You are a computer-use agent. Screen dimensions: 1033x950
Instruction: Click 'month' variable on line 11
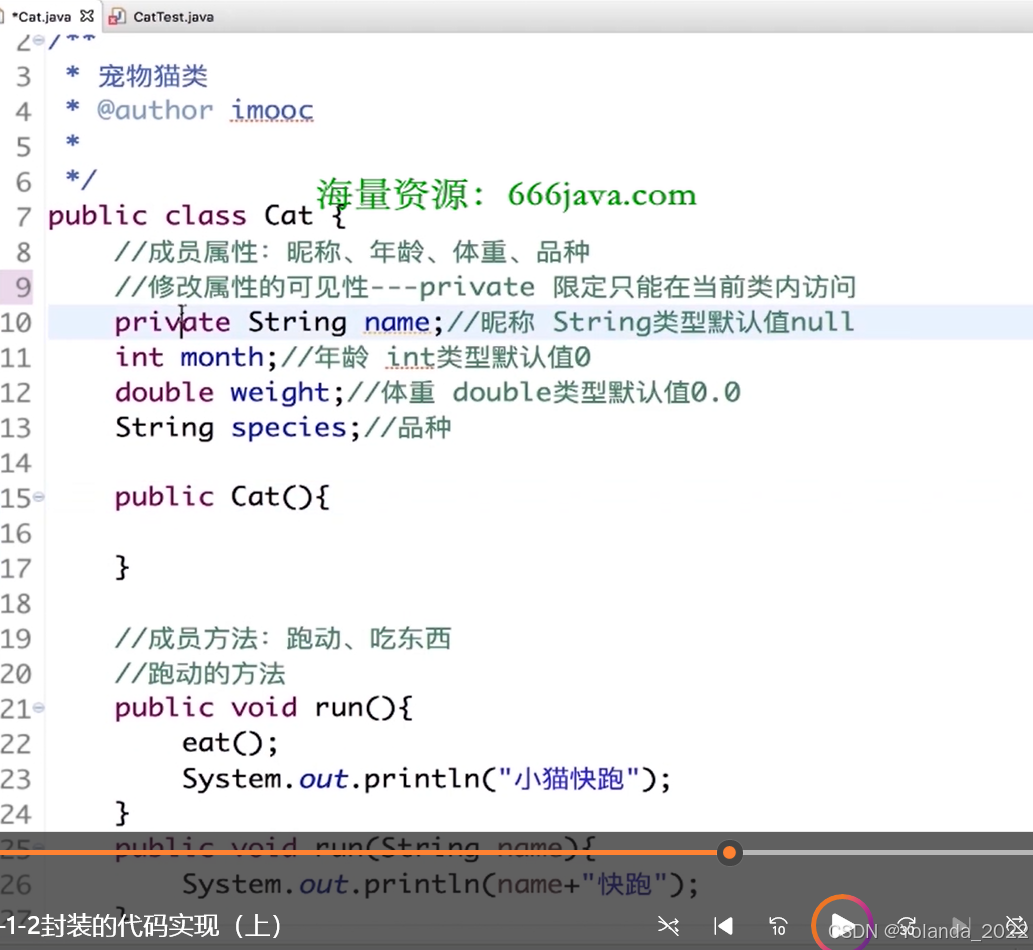tap(222, 358)
